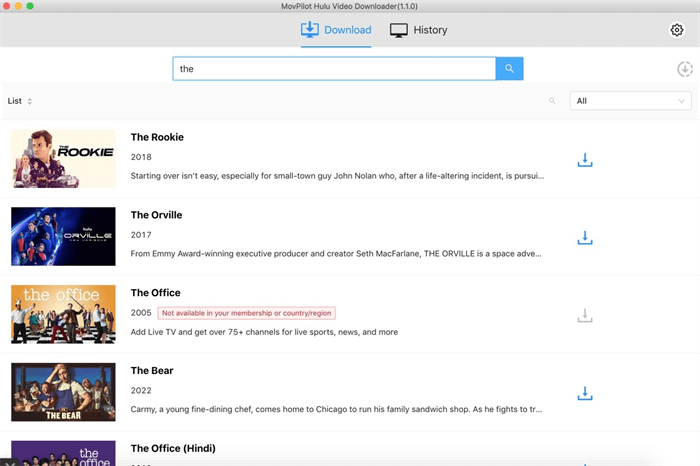Click The Rookie description starting 'Starting over'
The width and height of the screenshot is (700, 466).
tap(337, 176)
